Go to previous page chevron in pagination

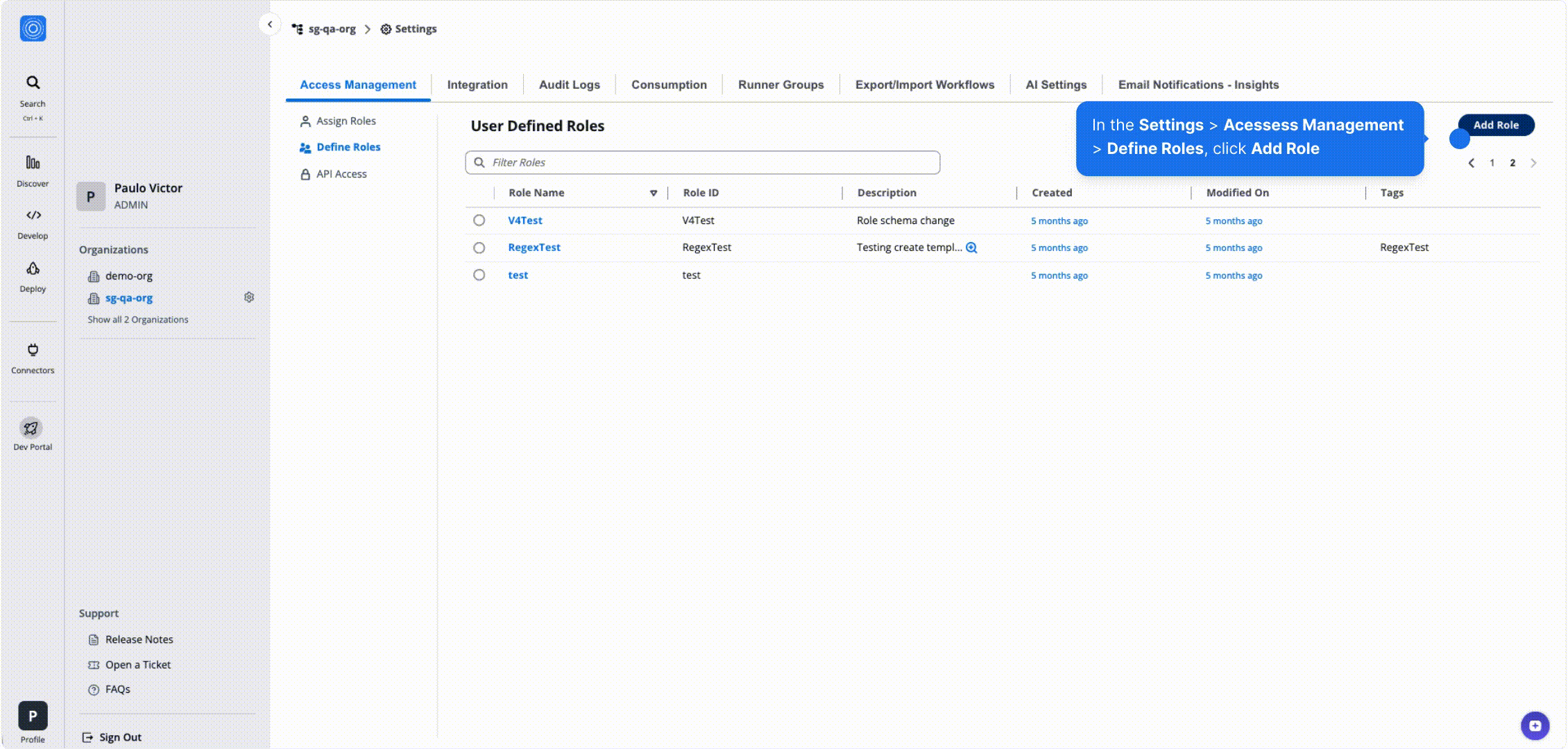(1471, 163)
